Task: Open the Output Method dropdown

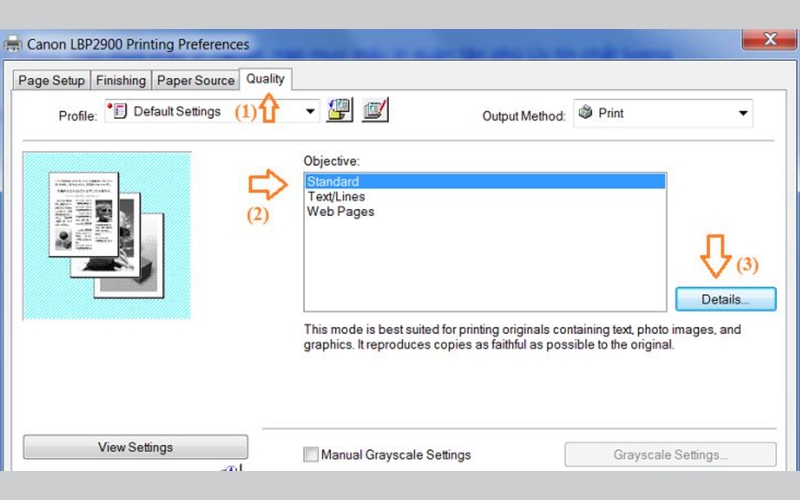Action: (x=663, y=113)
